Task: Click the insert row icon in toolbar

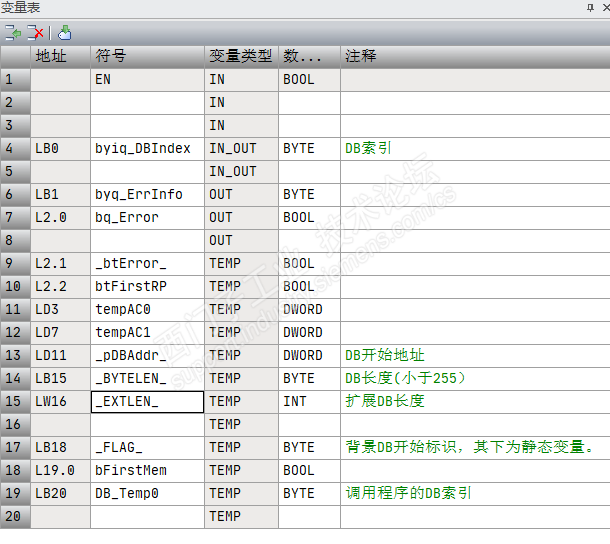Action: point(13,33)
